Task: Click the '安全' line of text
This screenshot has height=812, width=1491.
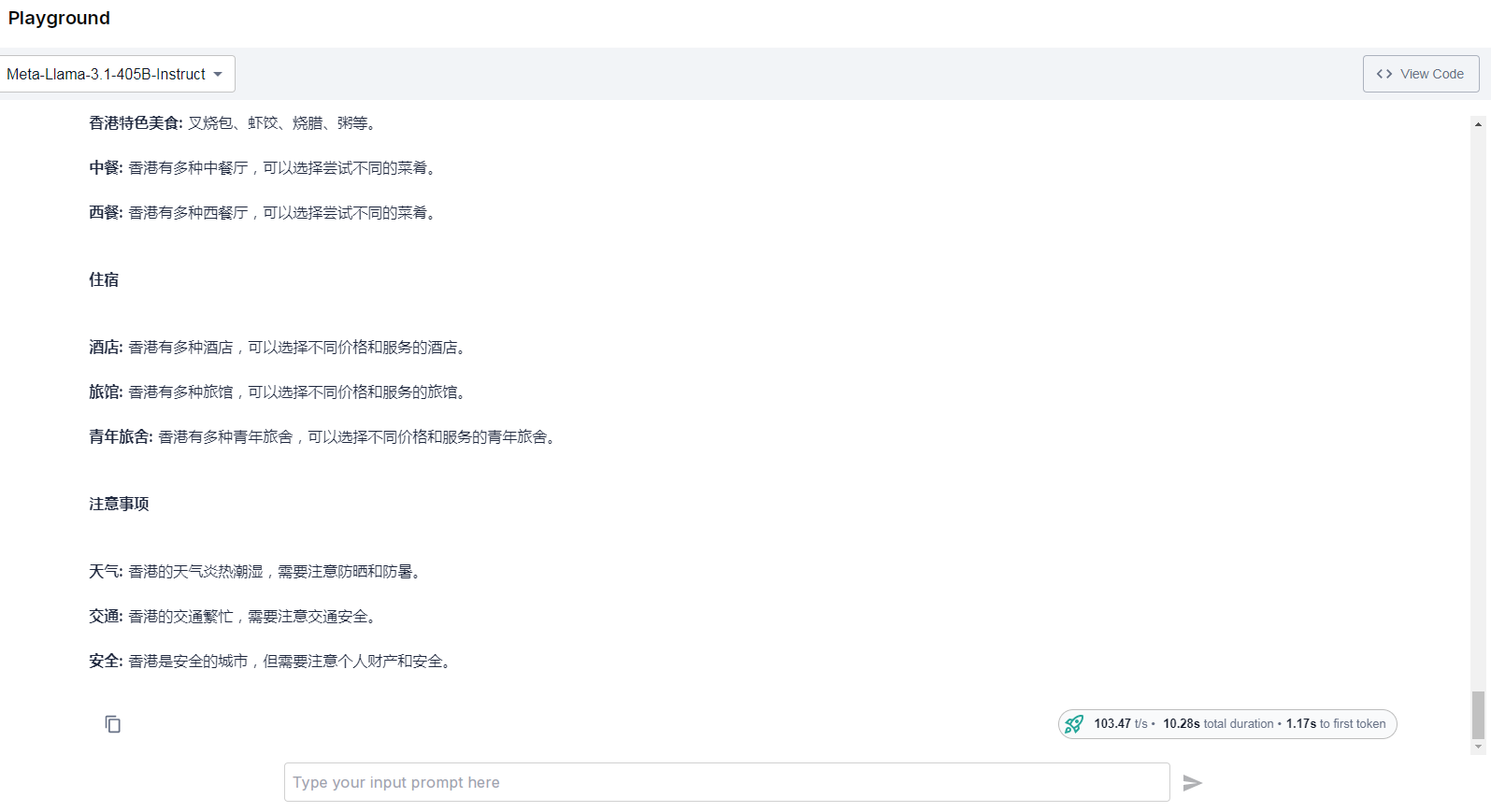Action: tap(271, 661)
